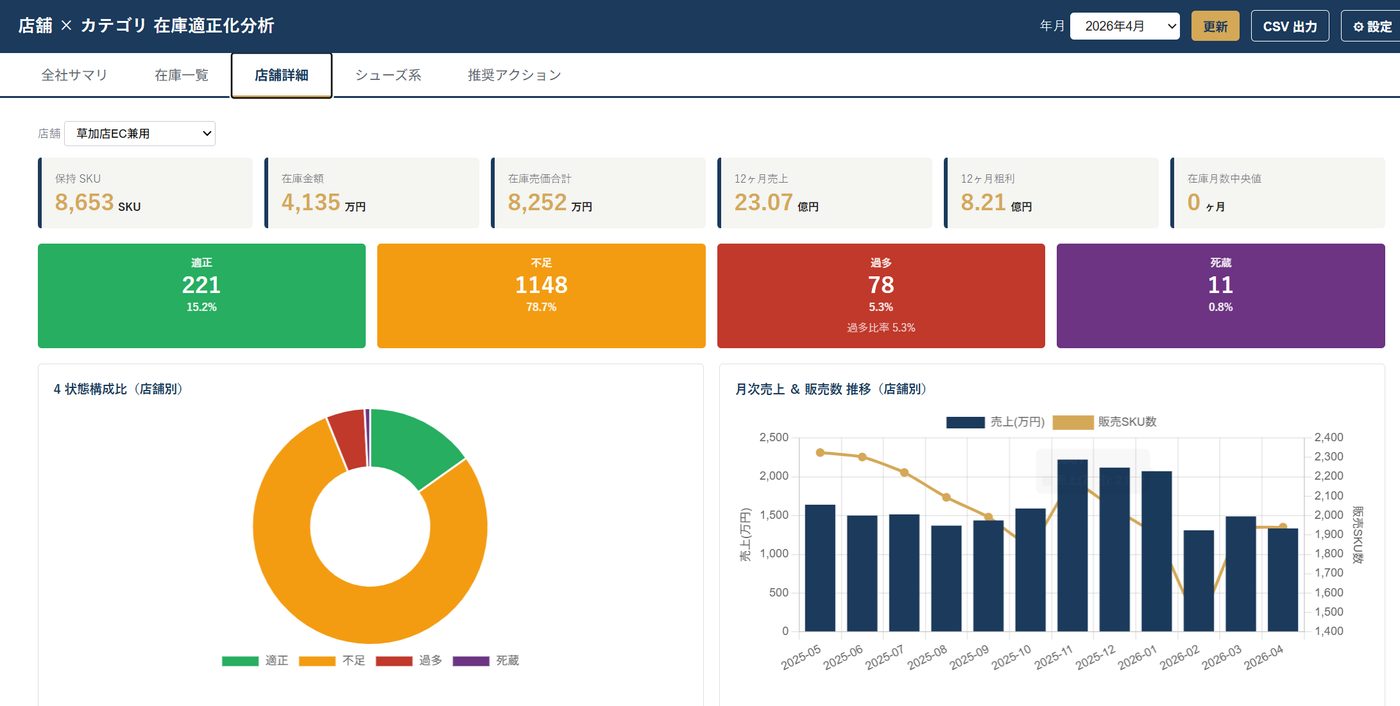
Task: Click the 在庫金額 4,135 万円 card
Action: click(372, 193)
